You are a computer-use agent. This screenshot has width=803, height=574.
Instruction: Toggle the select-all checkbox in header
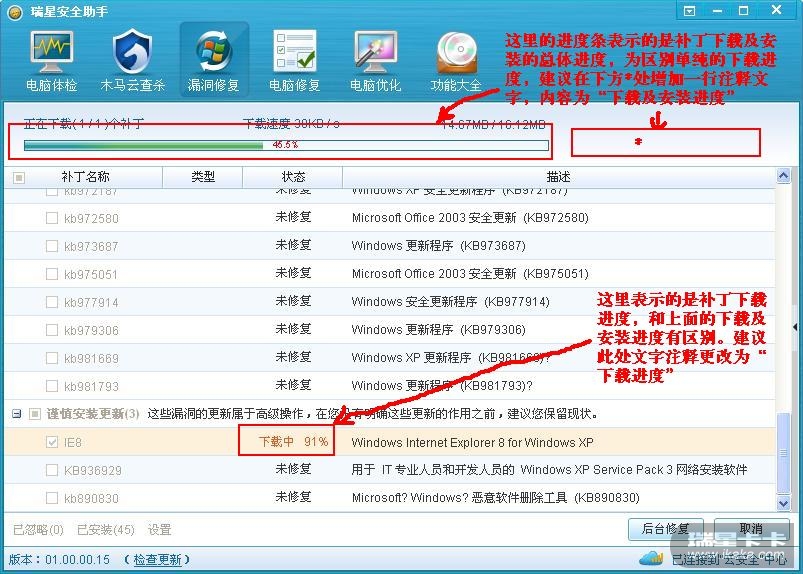19,178
